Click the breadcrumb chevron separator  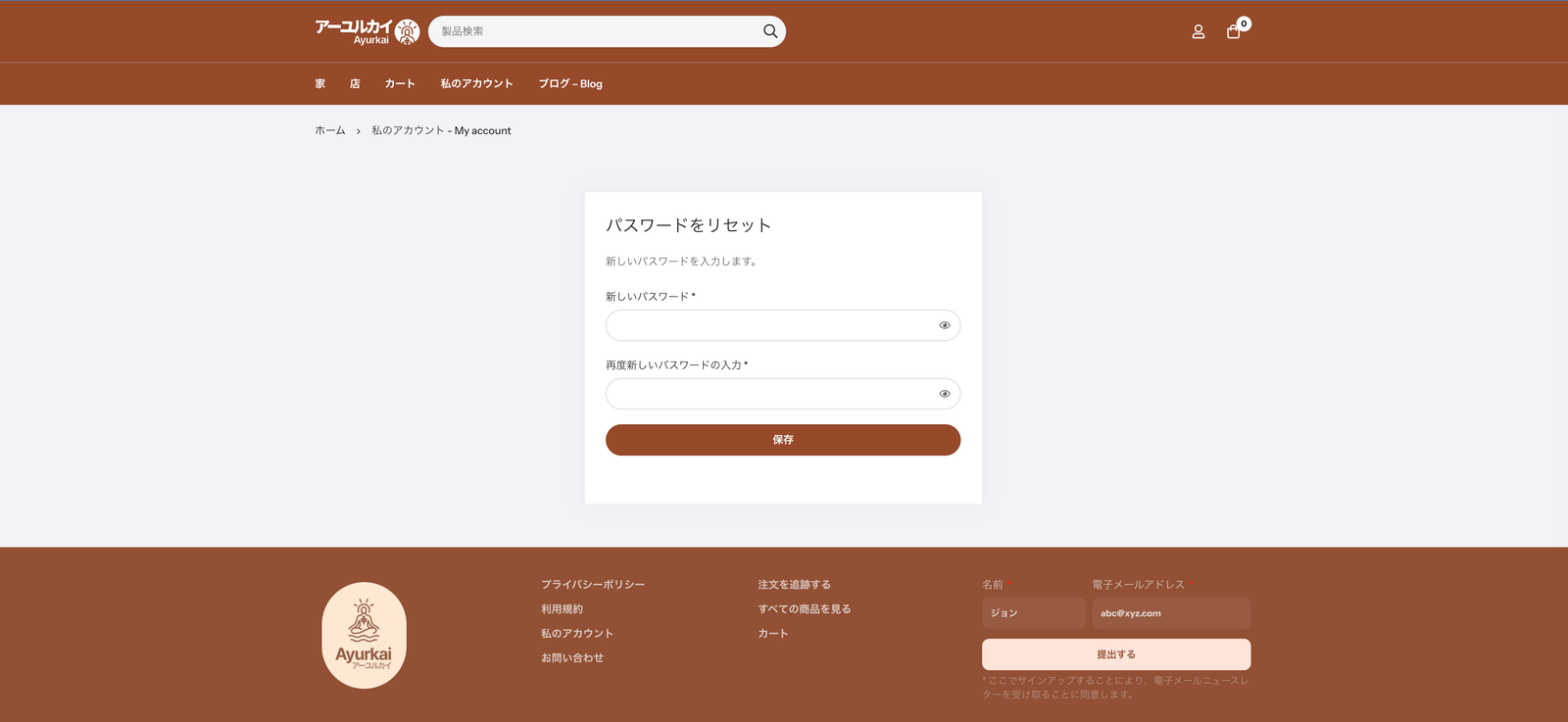coord(359,131)
